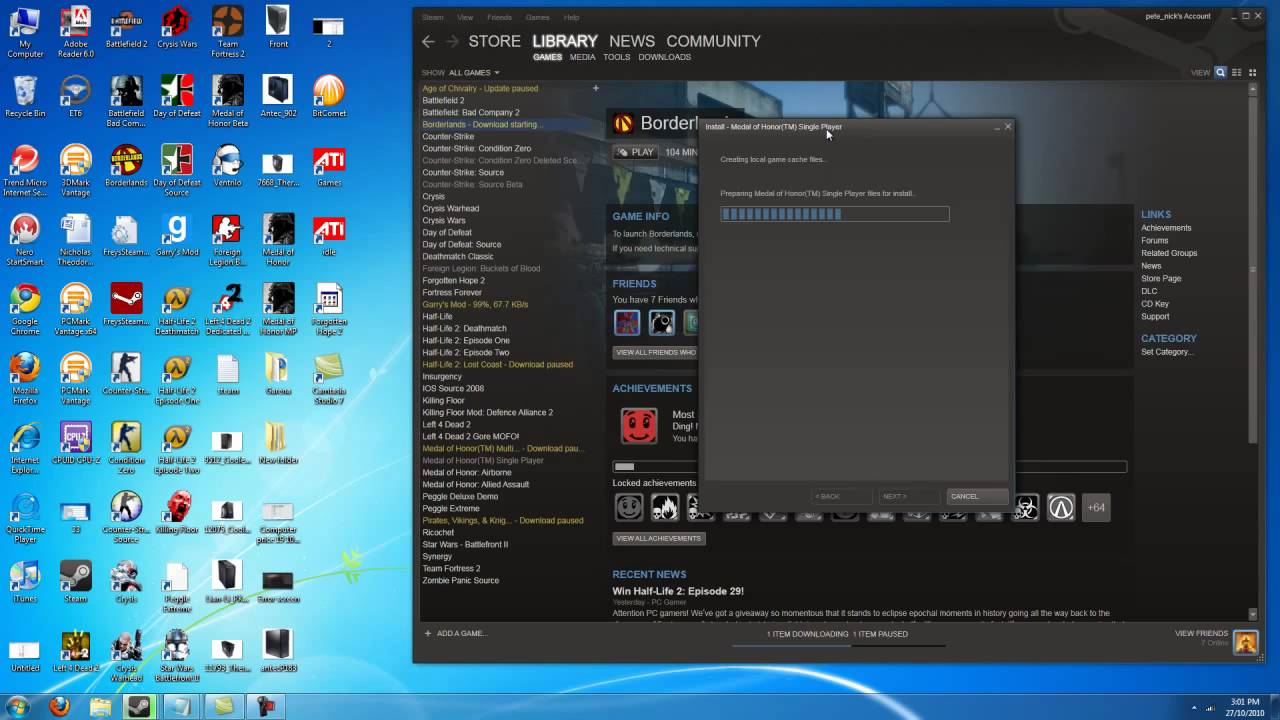Click the biohazard locked achievement icon
This screenshot has height=720, width=1280.
pyautogui.click(x=1026, y=508)
